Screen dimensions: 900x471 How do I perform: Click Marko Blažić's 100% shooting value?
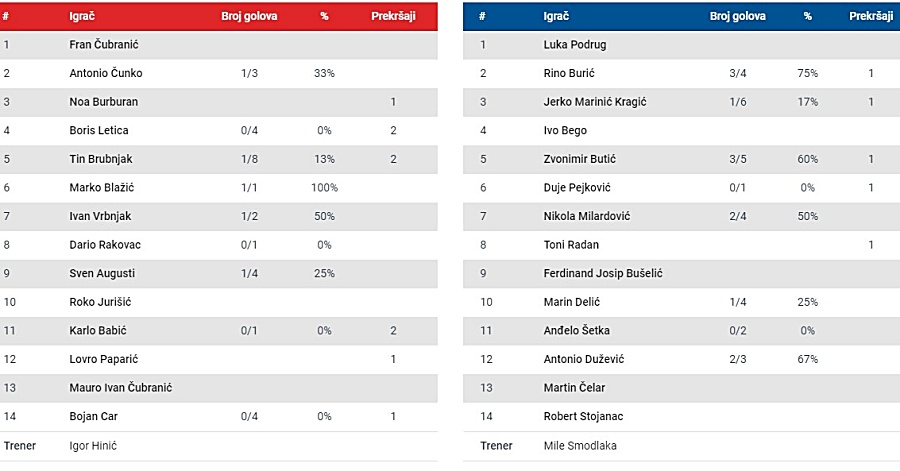(x=324, y=188)
